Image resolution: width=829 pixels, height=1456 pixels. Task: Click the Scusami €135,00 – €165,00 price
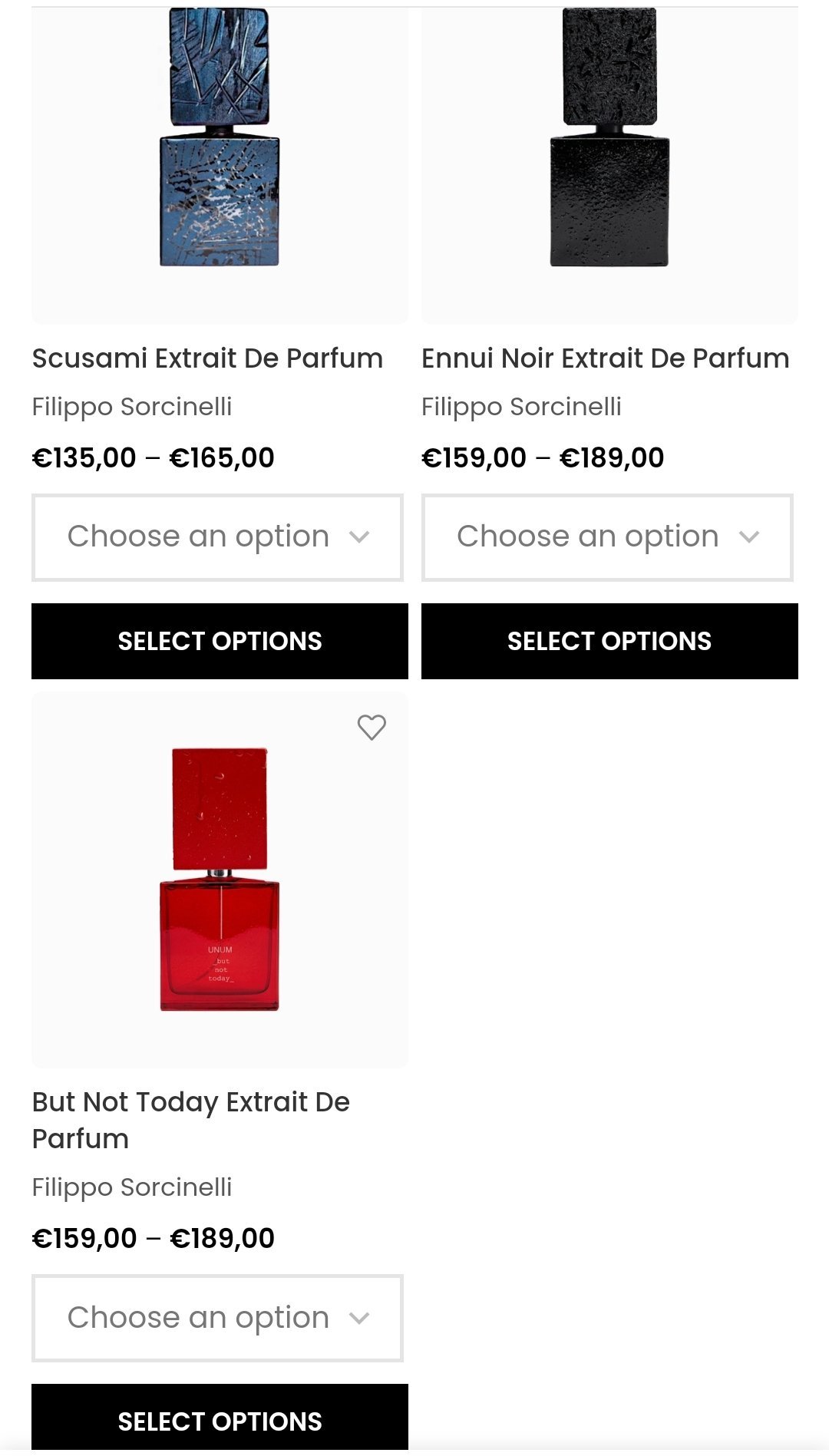153,458
